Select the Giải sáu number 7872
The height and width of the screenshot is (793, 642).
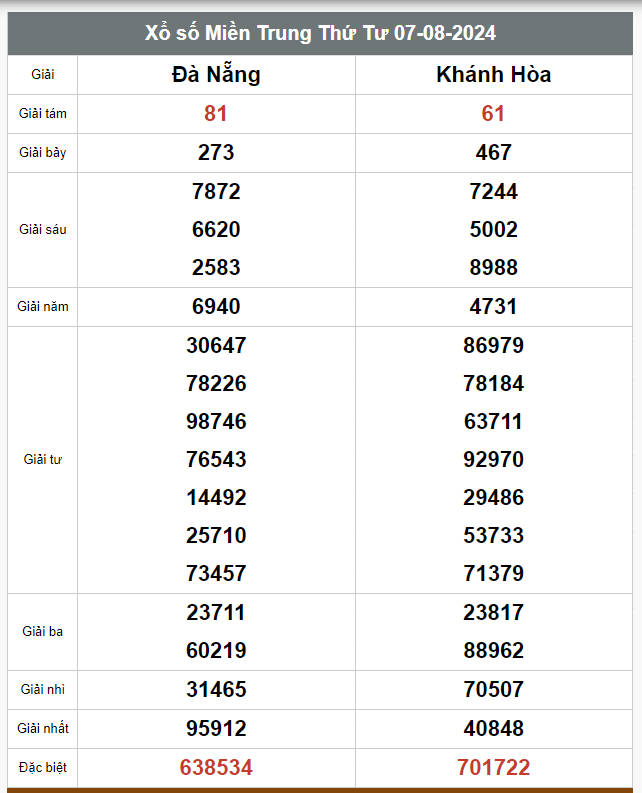(x=216, y=191)
